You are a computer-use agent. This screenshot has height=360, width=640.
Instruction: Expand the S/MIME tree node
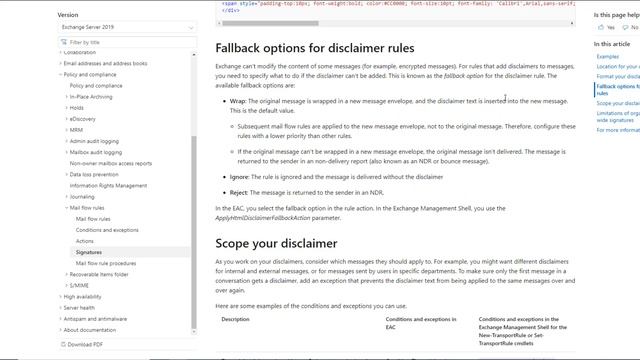[67, 286]
